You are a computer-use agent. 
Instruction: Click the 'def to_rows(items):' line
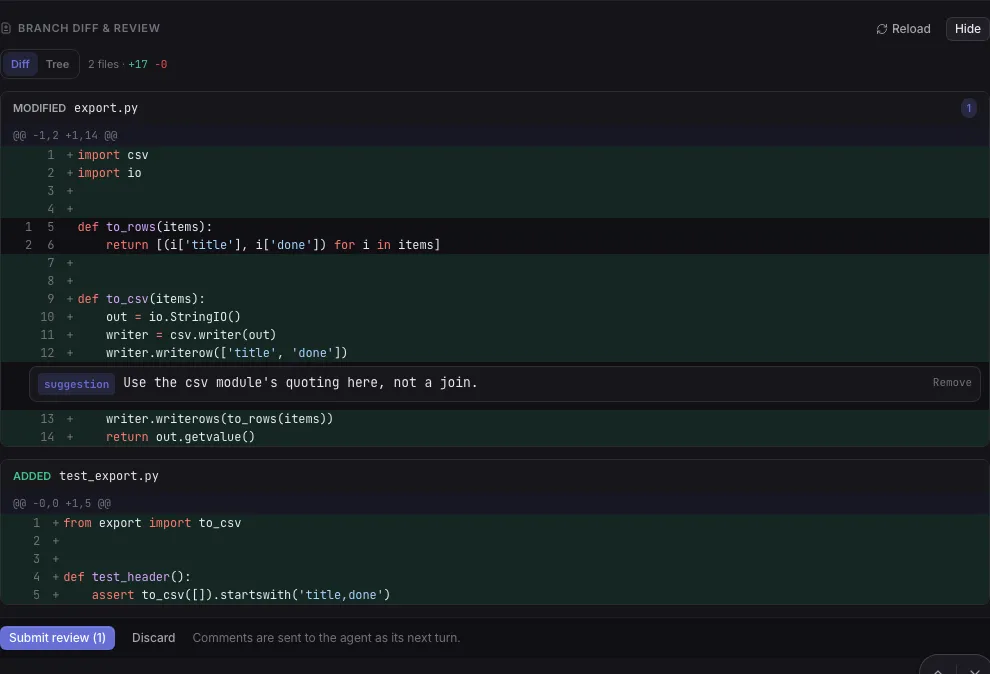coord(495,227)
